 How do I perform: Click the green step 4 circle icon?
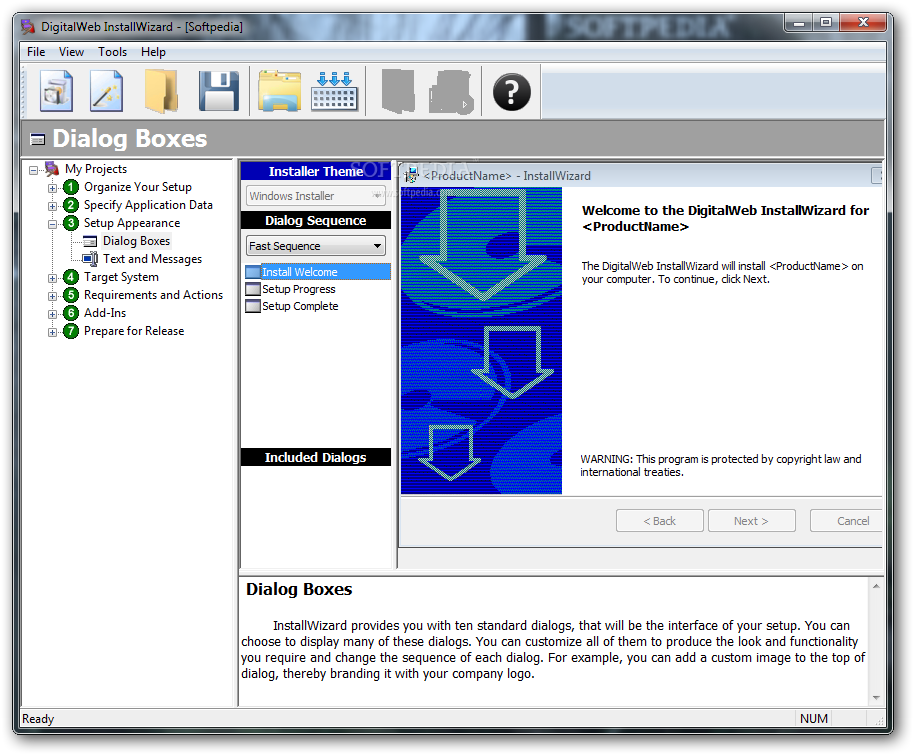(71, 278)
